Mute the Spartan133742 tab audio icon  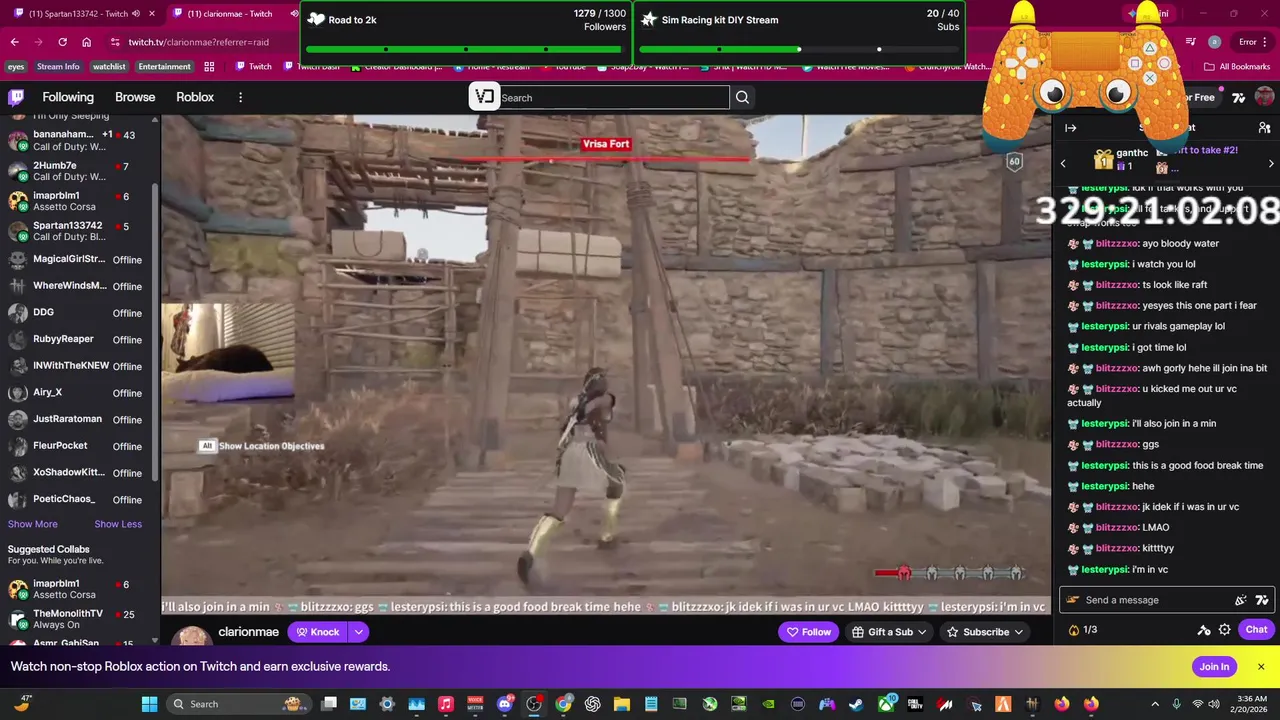[x=136, y=14]
